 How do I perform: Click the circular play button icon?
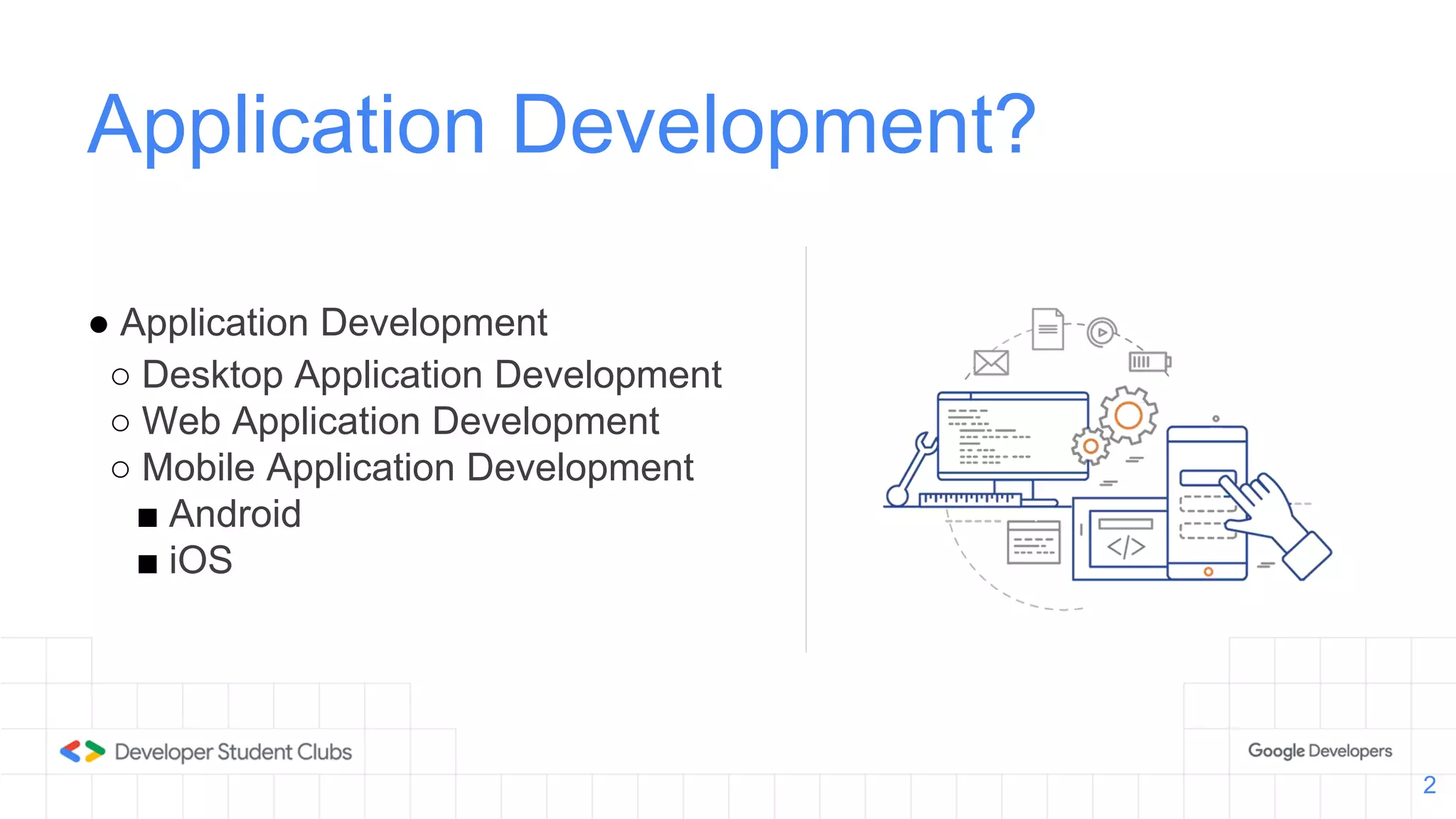click(1101, 332)
